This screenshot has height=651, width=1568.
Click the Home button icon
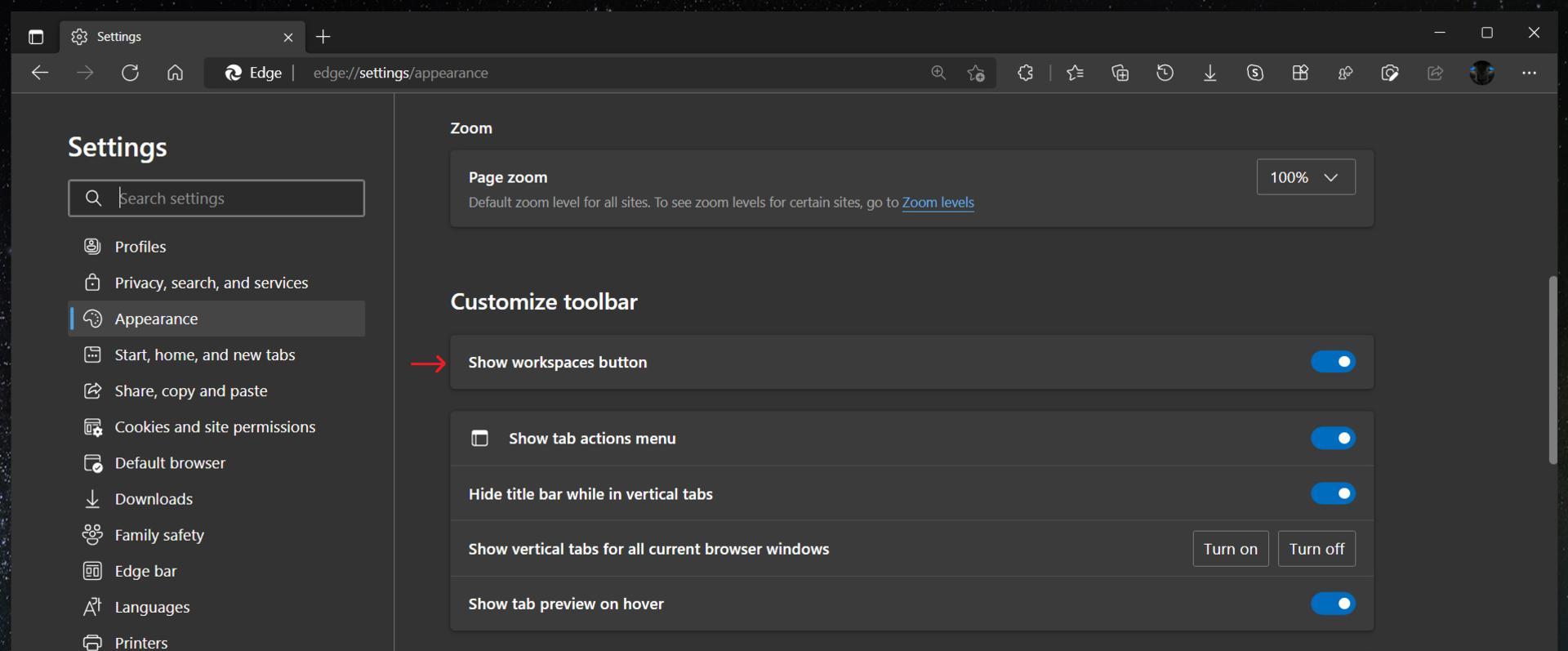175,73
